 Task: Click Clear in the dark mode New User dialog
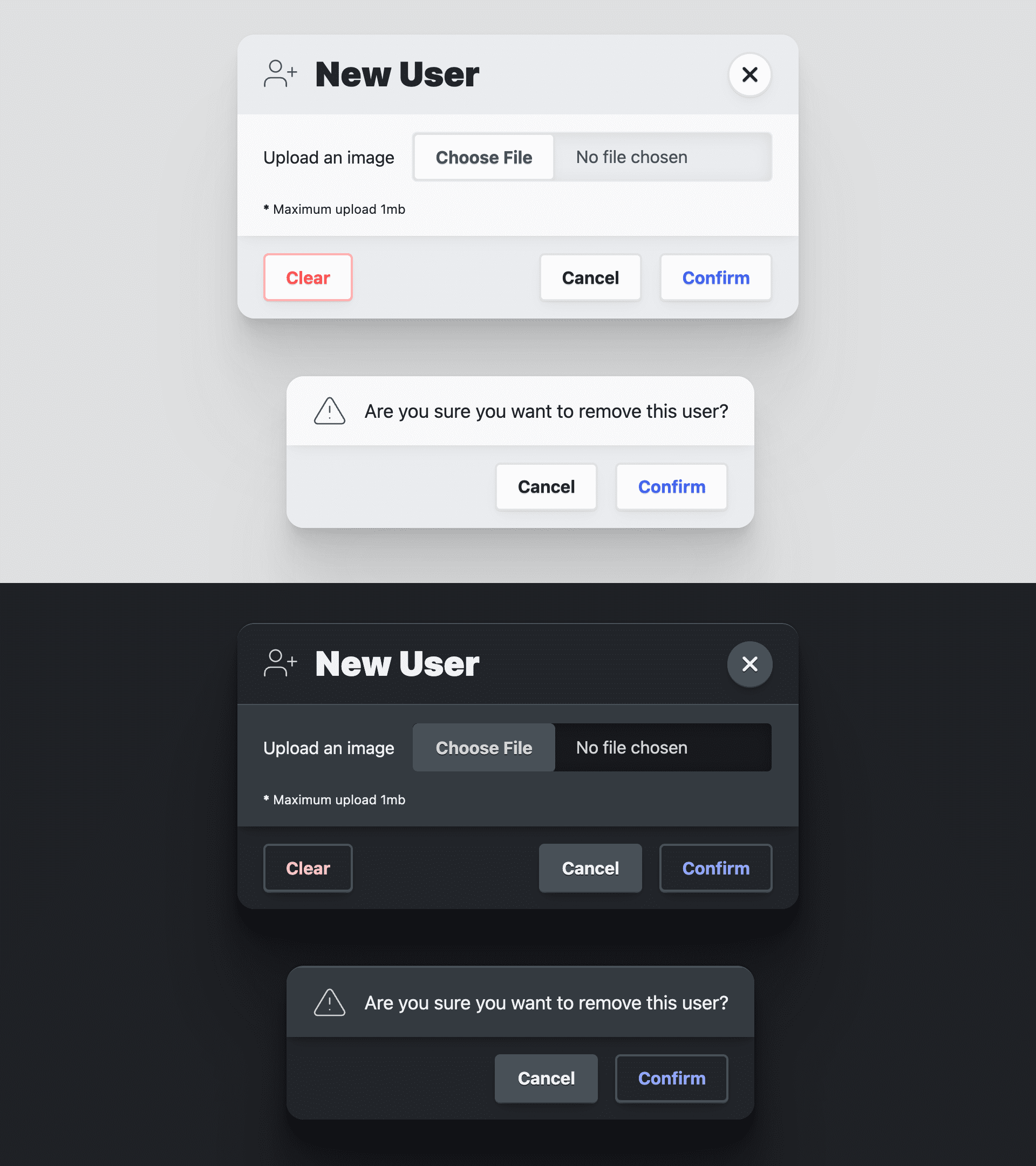[x=308, y=867]
